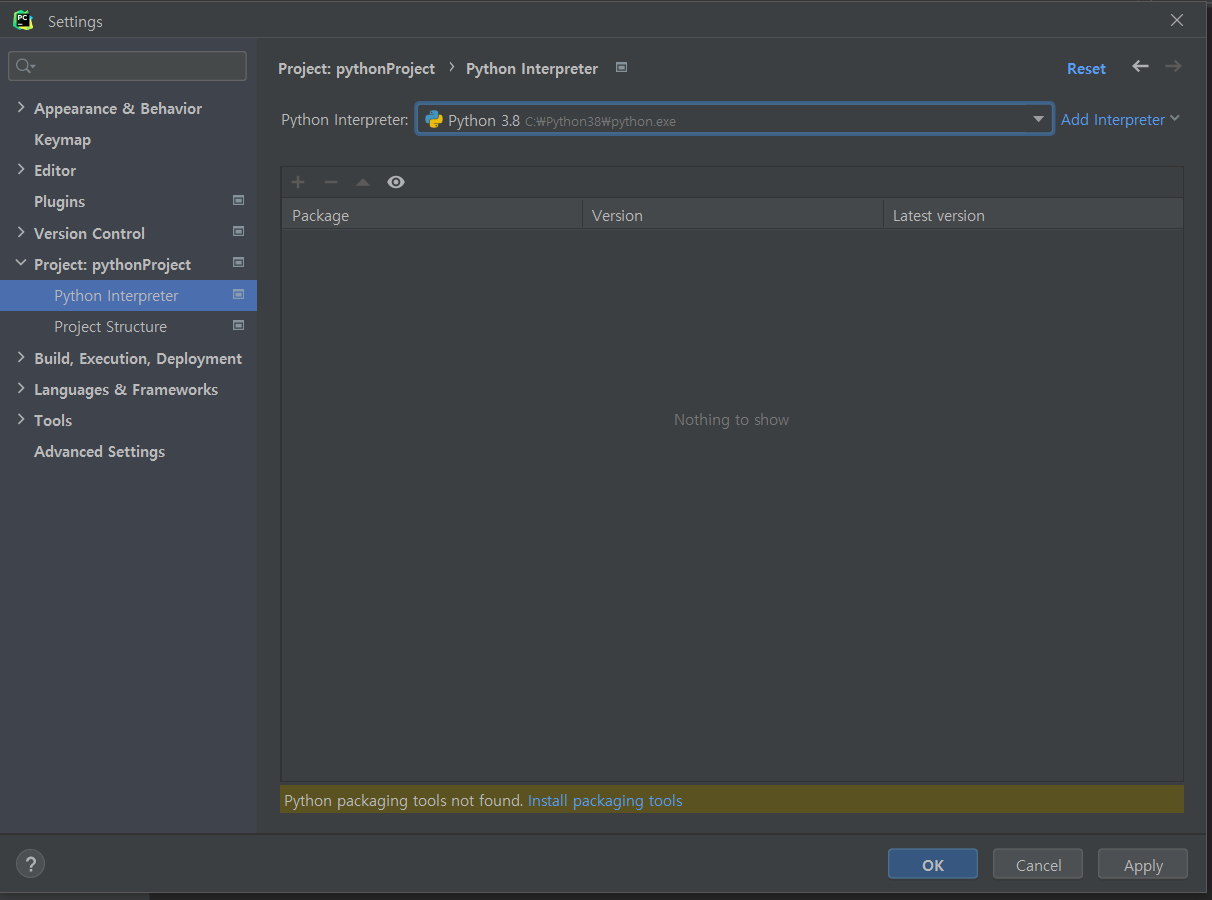The width and height of the screenshot is (1212, 900).
Task: Click the Cancel button
Action: click(1038, 865)
